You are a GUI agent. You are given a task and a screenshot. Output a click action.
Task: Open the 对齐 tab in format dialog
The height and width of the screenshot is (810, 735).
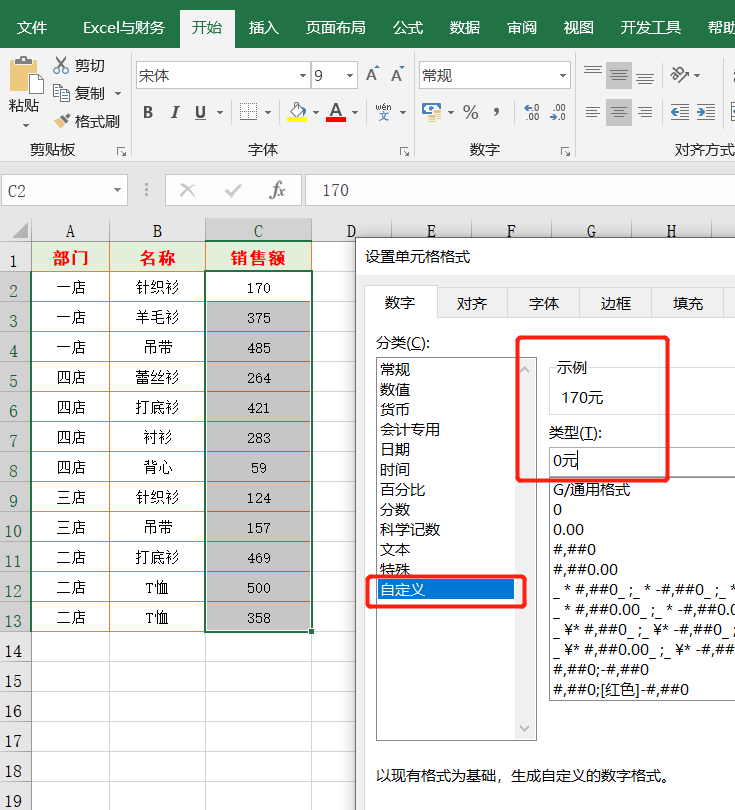click(472, 303)
